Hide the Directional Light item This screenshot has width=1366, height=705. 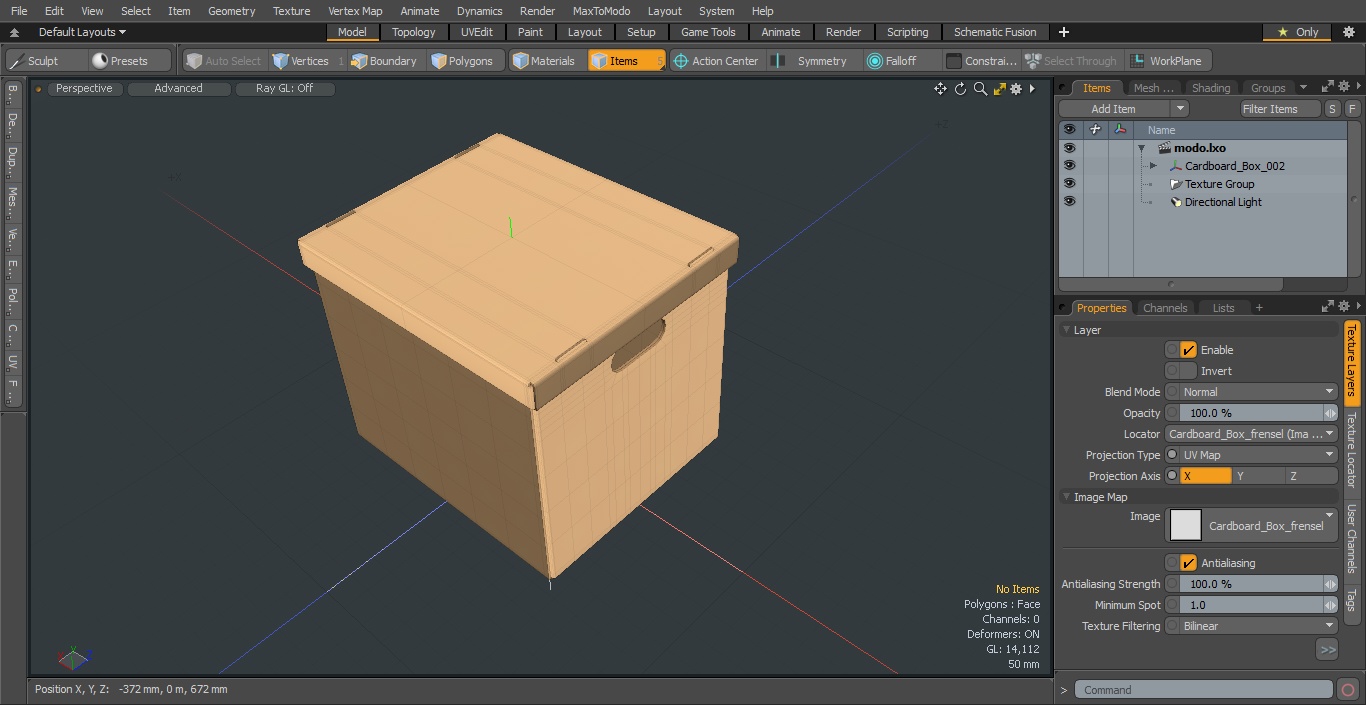click(1069, 202)
